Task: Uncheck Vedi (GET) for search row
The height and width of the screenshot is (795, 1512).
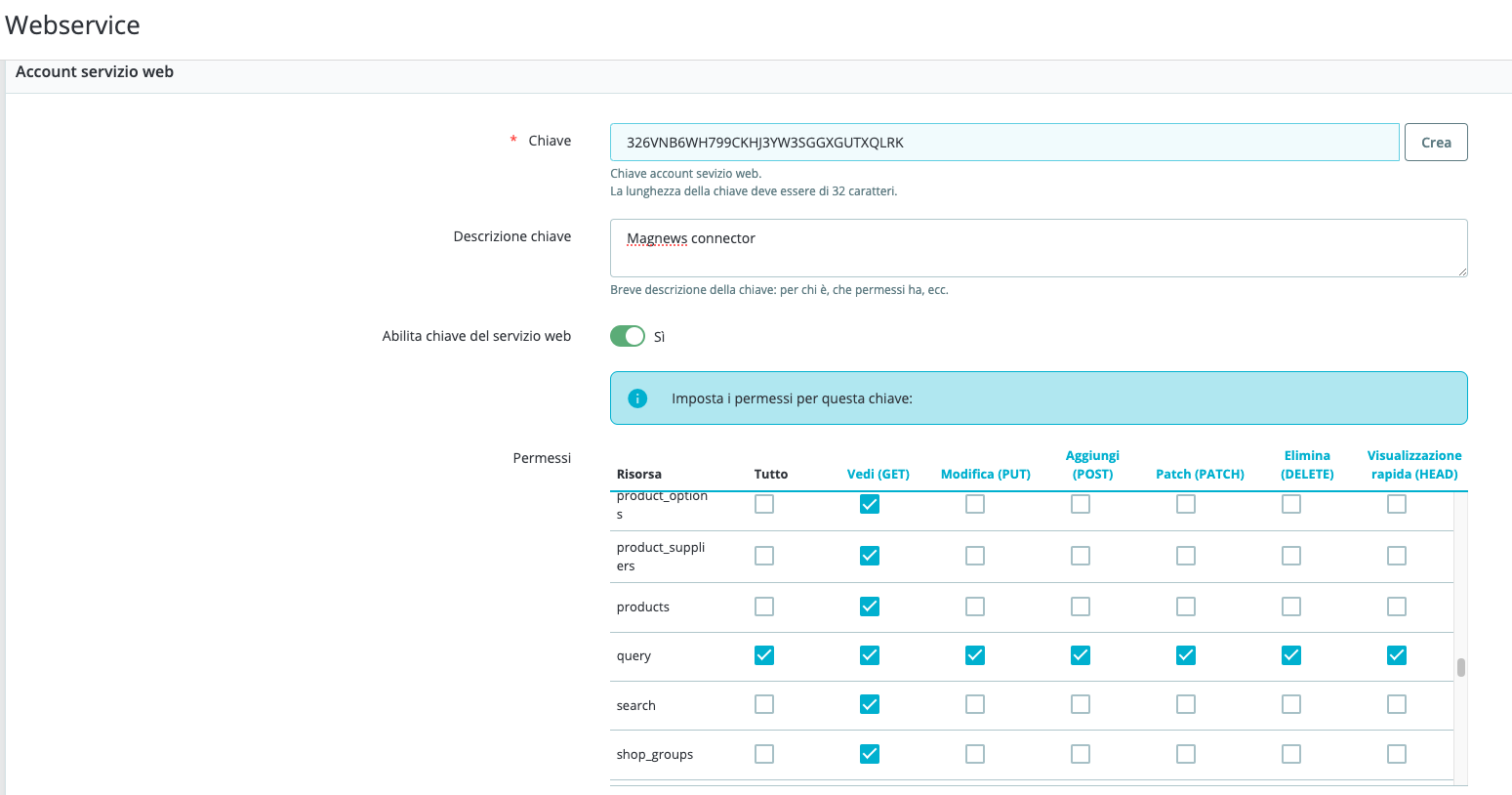Action: (x=870, y=704)
